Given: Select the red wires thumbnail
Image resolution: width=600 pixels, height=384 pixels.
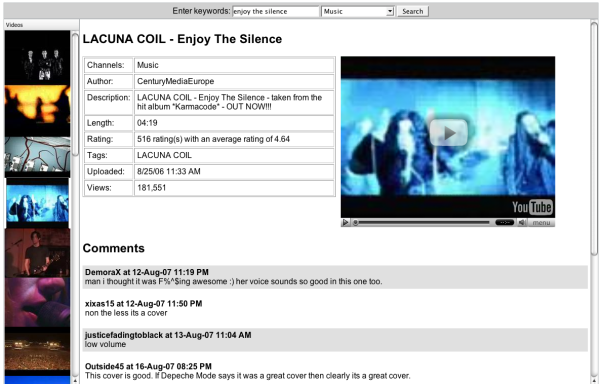Looking at the screenshot, I should [38, 154].
